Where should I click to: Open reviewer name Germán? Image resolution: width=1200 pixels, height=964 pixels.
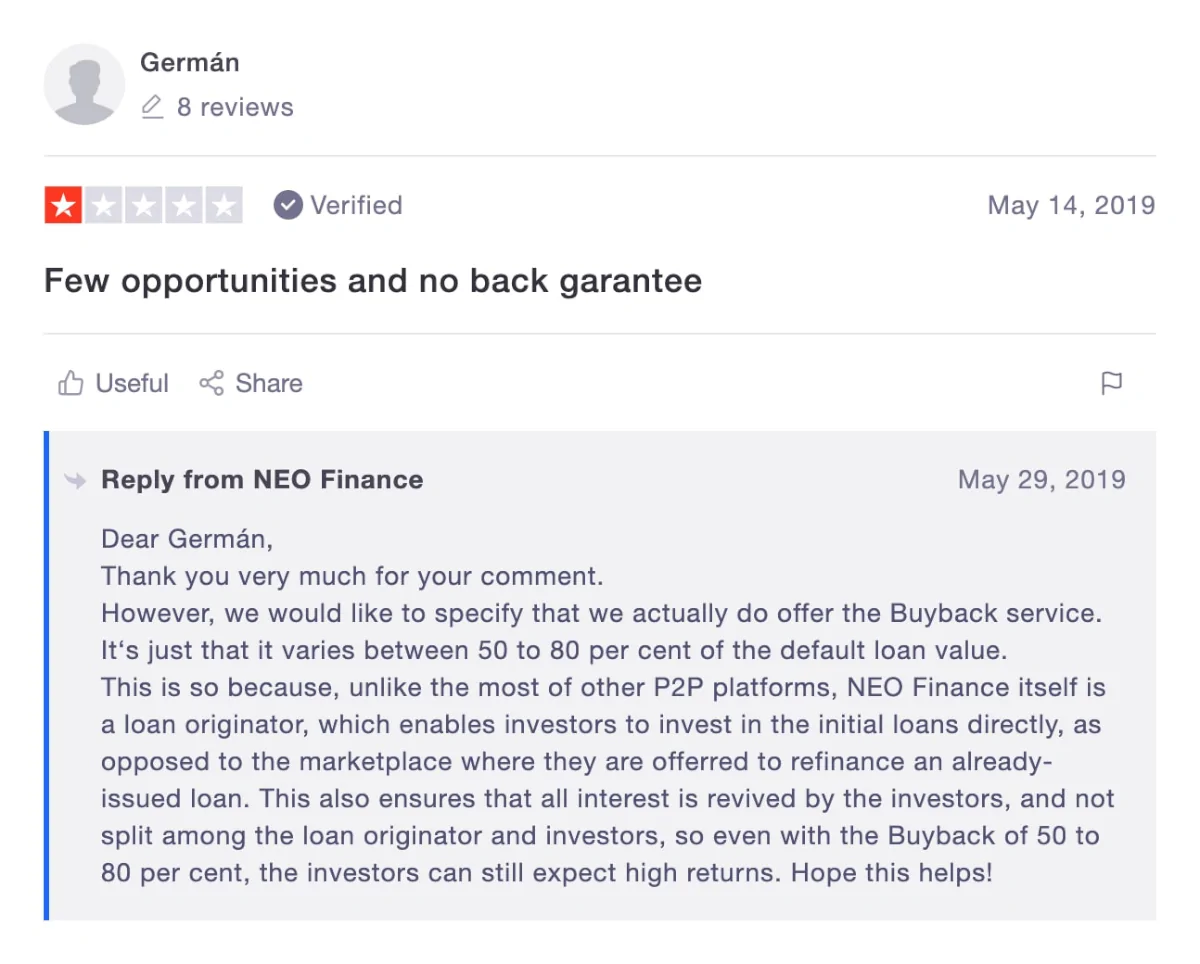[190, 62]
